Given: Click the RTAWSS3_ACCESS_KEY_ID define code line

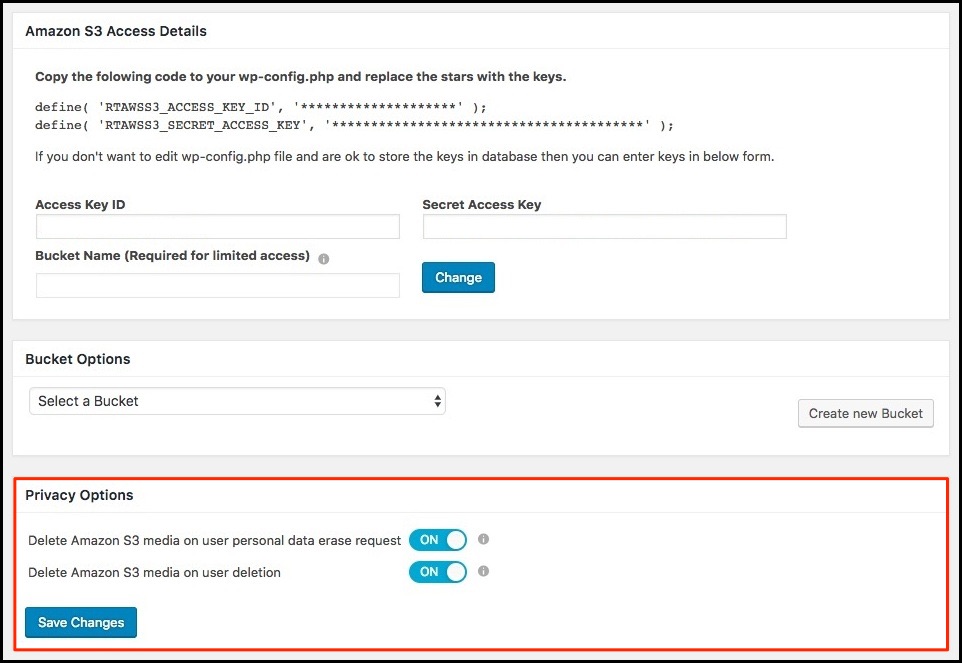Looking at the screenshot, I should [x=260, y=106].
